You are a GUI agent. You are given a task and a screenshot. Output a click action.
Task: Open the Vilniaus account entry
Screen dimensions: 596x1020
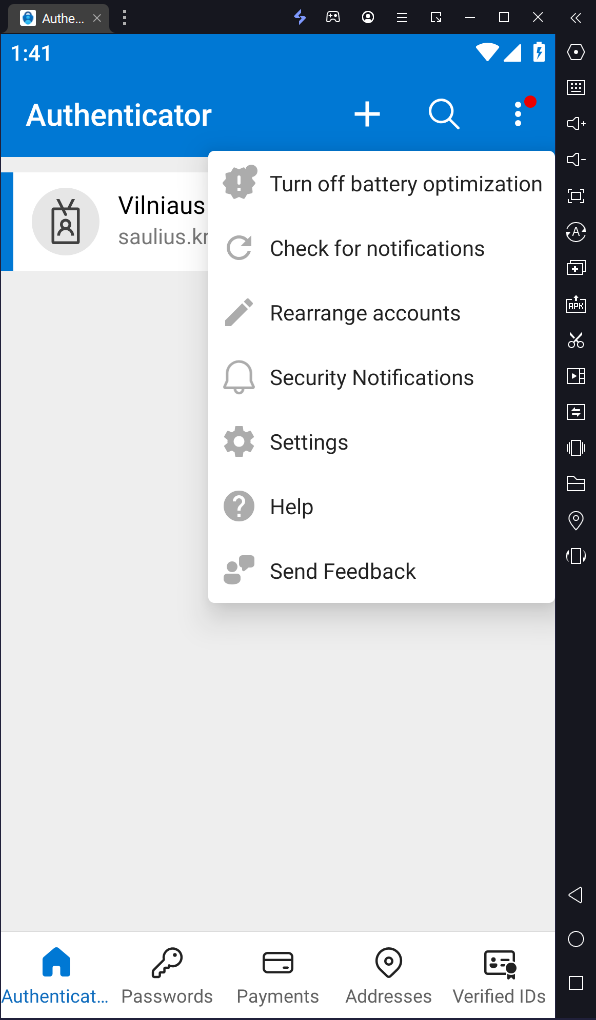(x=120, y=220)
